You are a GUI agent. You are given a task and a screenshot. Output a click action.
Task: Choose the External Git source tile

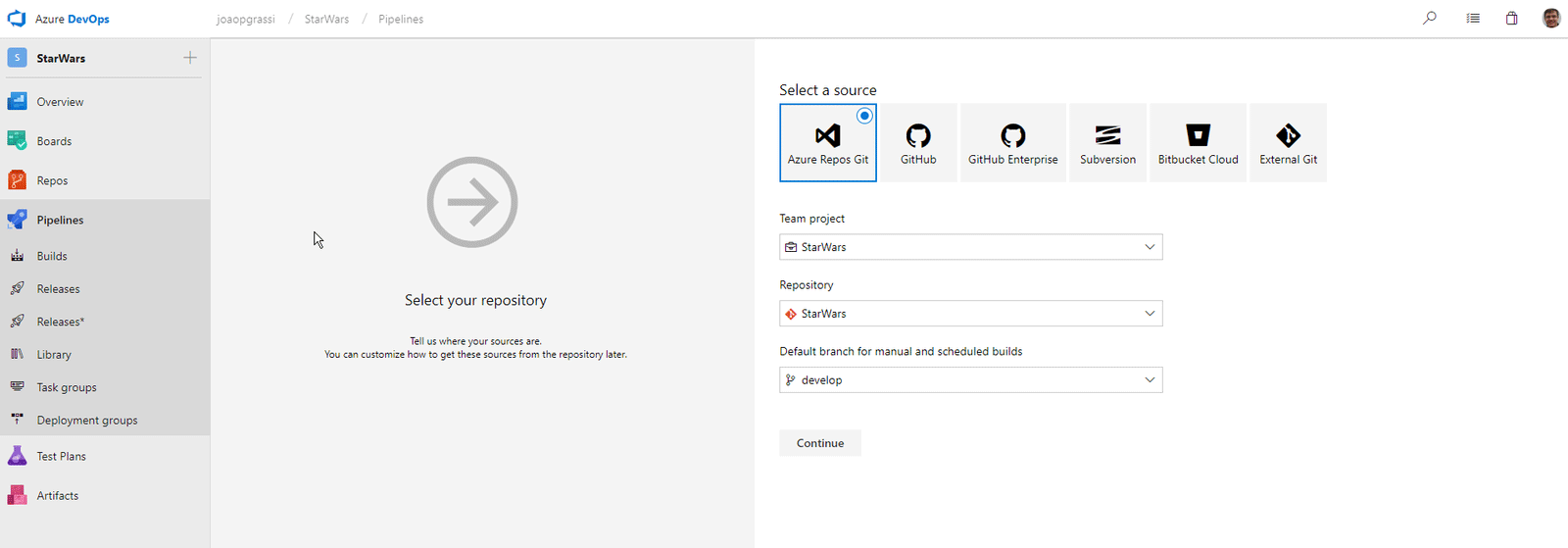click(x=1289, y=143)
